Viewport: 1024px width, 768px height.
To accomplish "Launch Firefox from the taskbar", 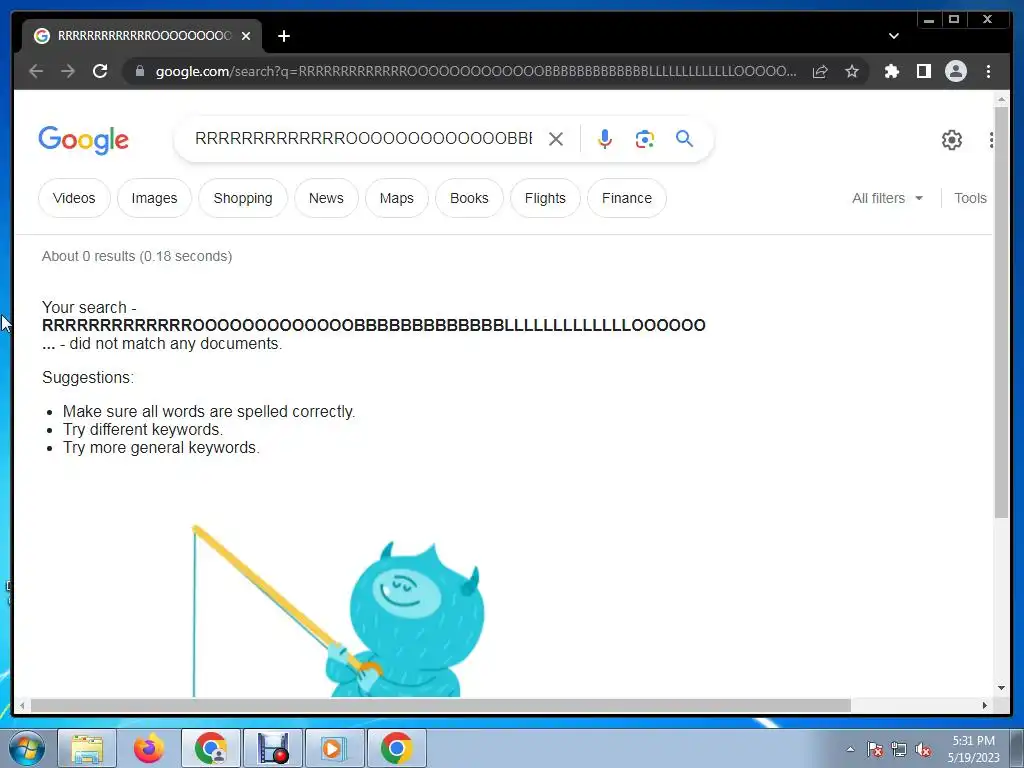I will [x=149, y=748].
